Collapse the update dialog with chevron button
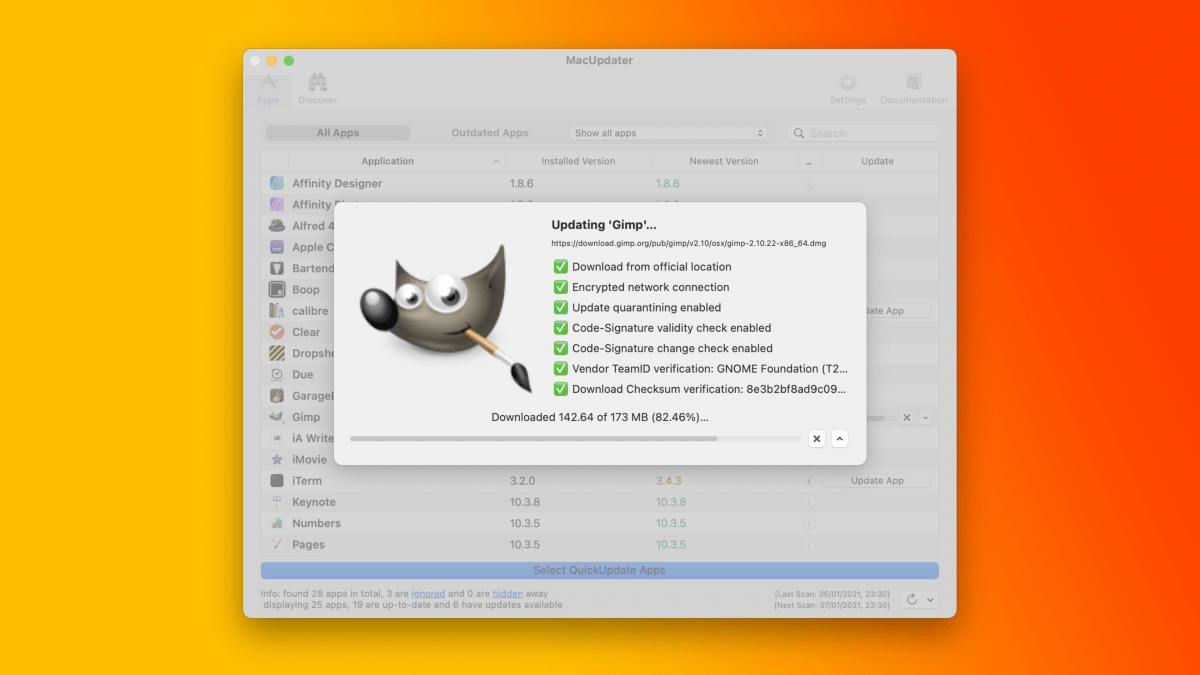The height and width of the screenshot is (675, 1200). click(839, 439)
